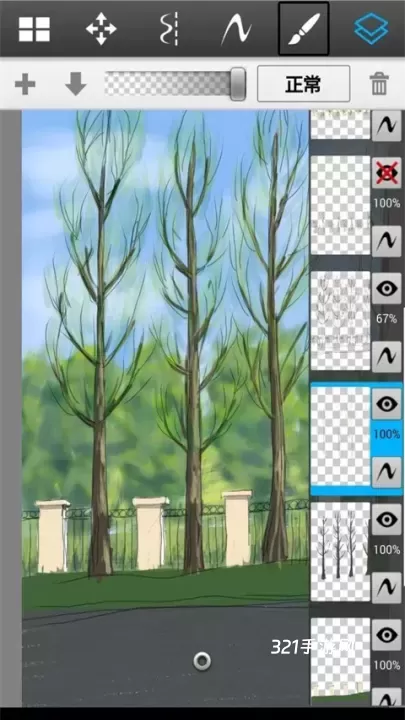Select the move and transform arrows tool
The image size is (405, 720).
click(101, 29)
